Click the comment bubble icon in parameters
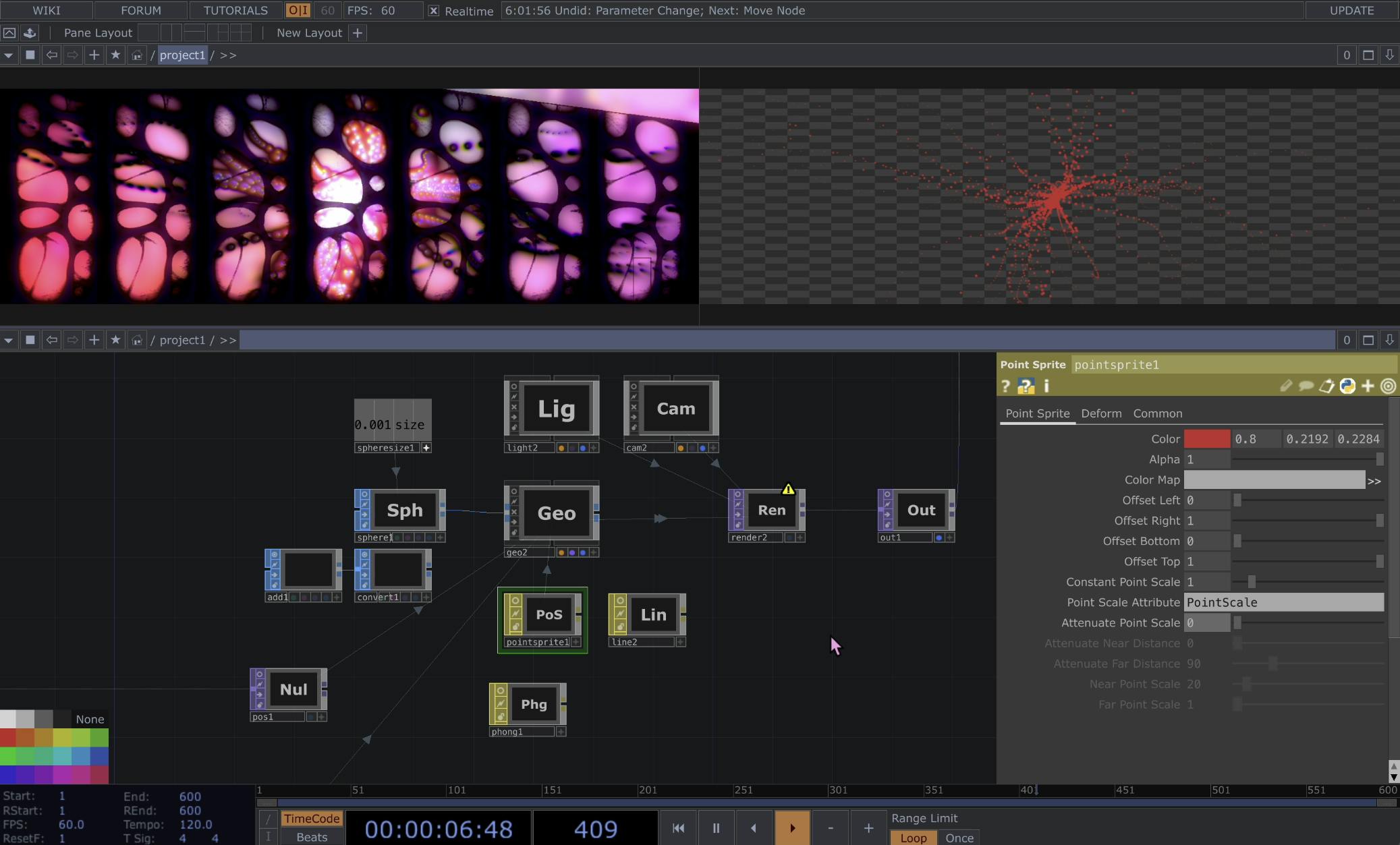The image size is (1400, 845). click(x=1306, y=386)
